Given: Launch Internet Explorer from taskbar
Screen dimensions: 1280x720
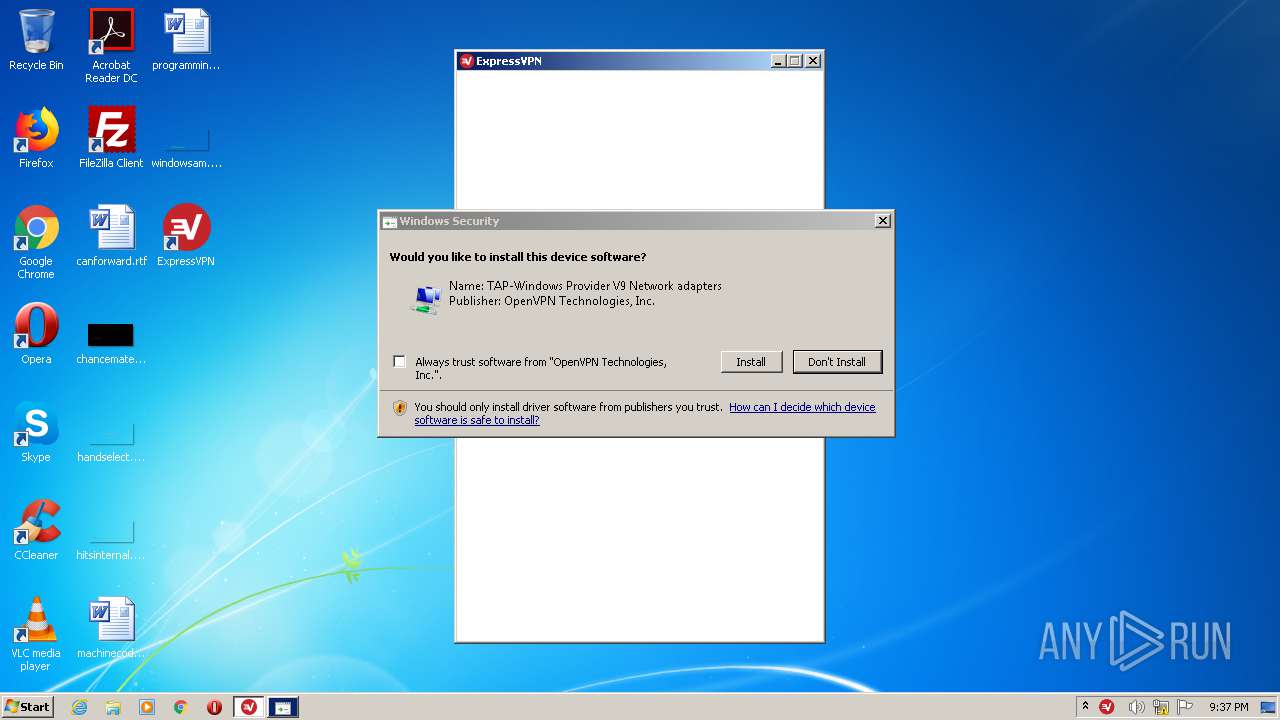Looking at the screenshot, I should (80, 707).
